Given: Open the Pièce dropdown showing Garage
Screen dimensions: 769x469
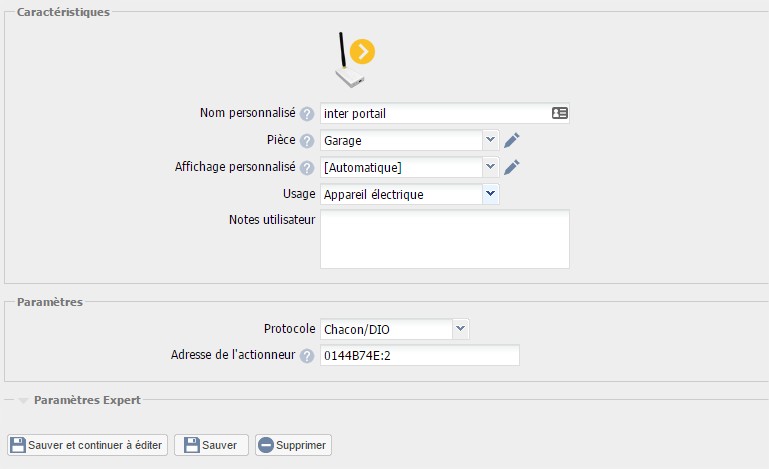Looking at the screenshot, I should [x=410, y=141].
